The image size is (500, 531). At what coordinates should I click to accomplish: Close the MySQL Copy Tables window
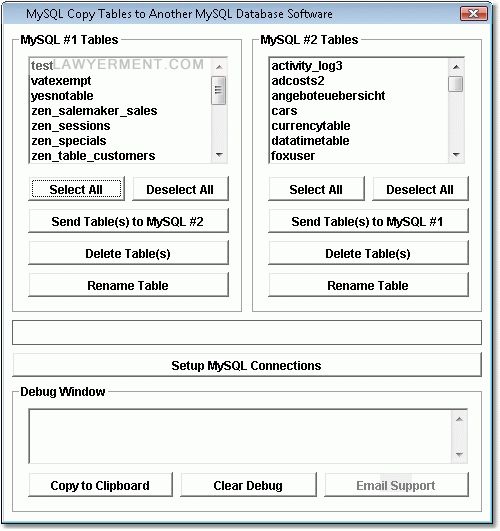pos(474,14)
